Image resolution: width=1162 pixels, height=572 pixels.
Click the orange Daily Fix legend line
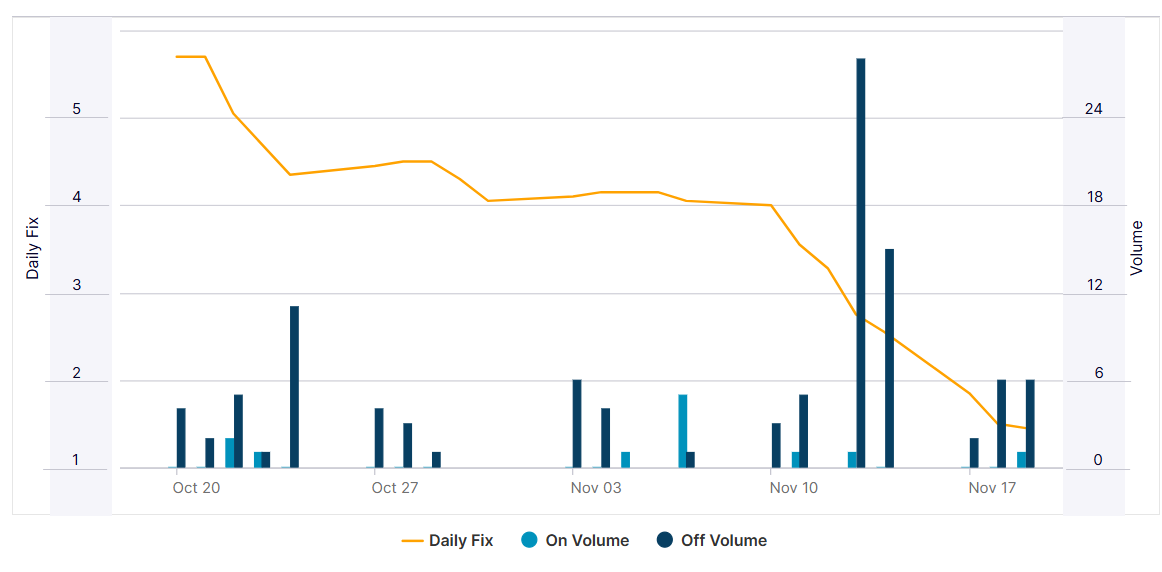pos(412,541)
